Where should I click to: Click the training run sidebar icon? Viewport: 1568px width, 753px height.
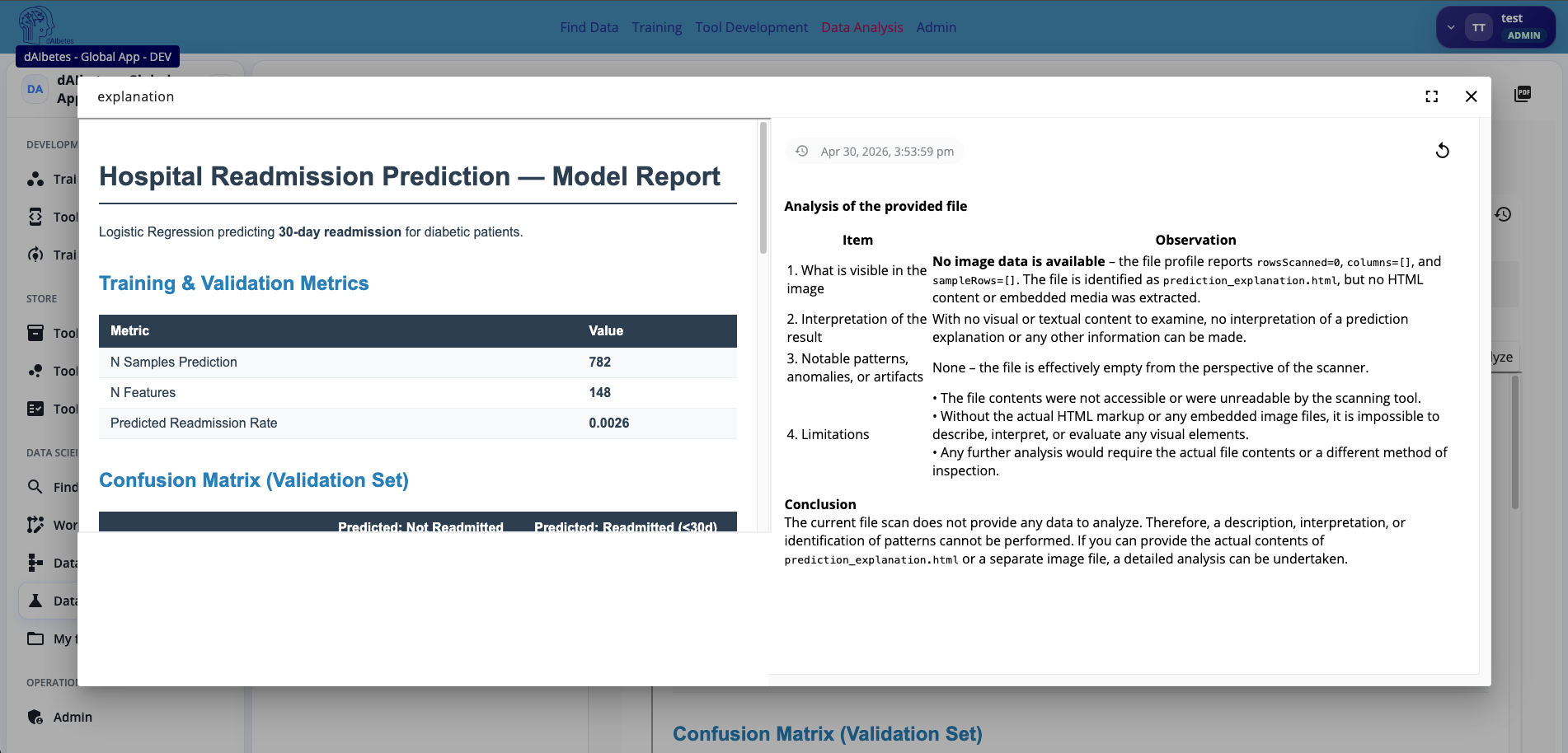[35, 255]
